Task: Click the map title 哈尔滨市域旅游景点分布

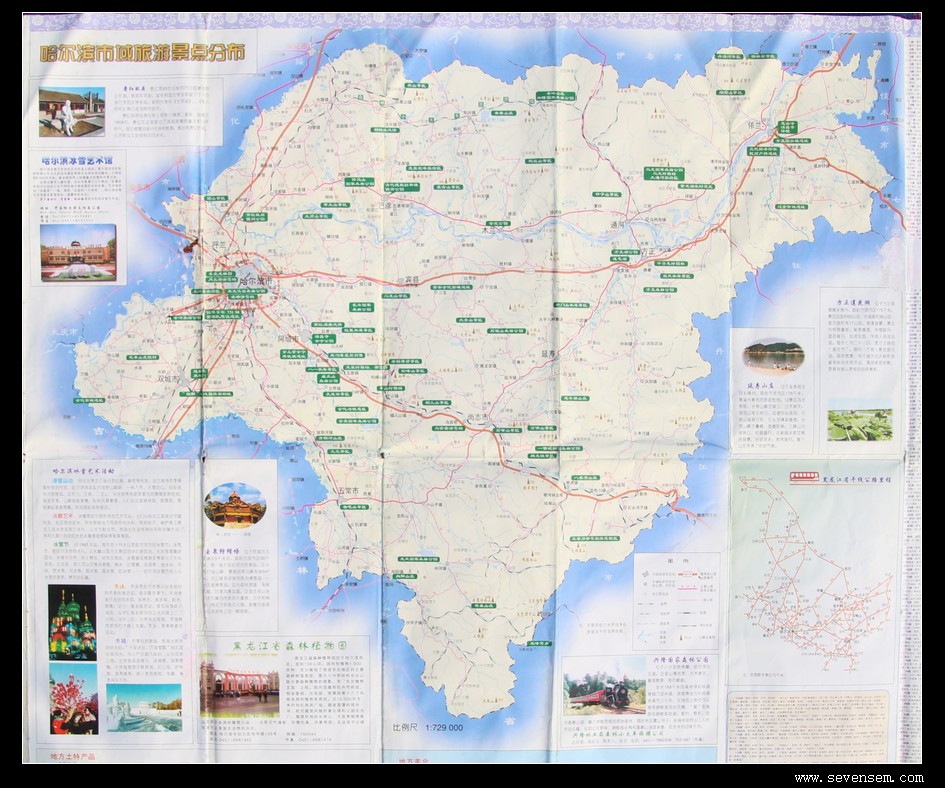Action: 142,52
